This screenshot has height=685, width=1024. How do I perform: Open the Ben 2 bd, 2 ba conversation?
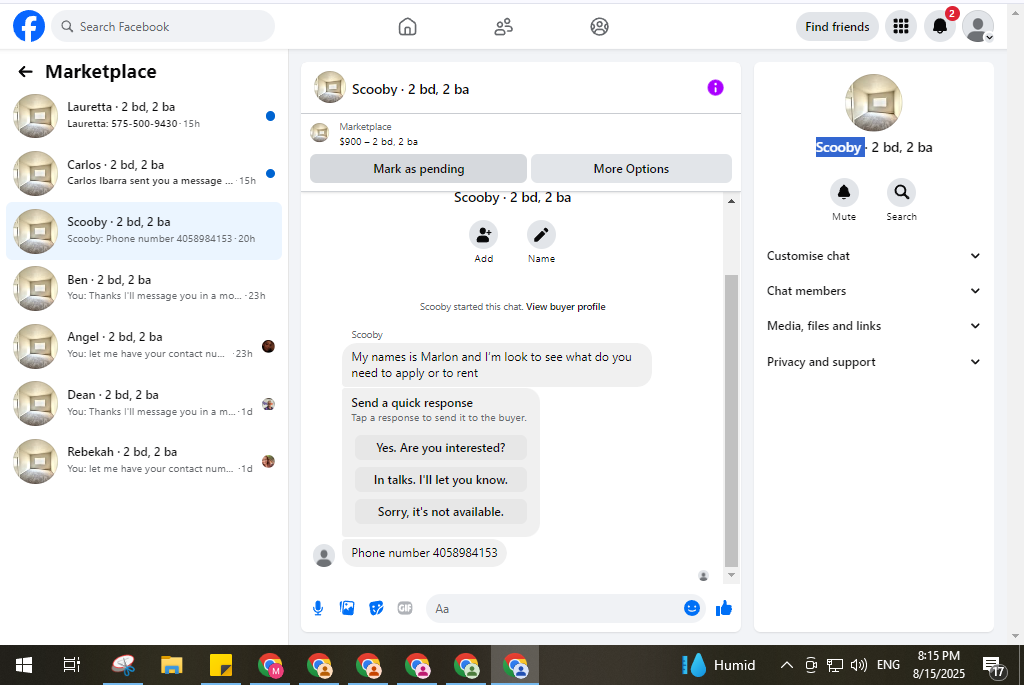click(144, 288)
